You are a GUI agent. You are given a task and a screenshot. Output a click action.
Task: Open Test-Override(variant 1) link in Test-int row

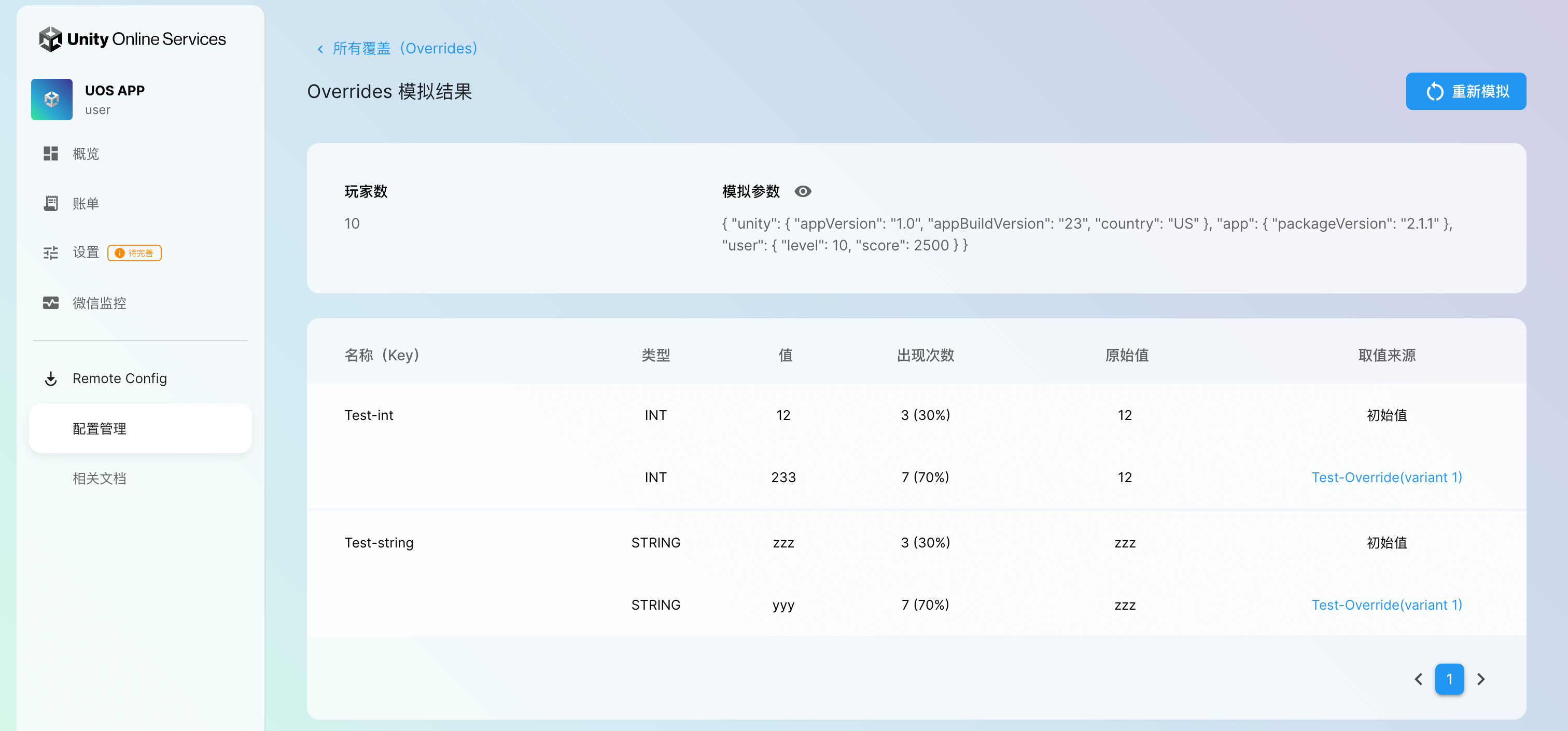pyautogui.click(x=1386, y=477)
